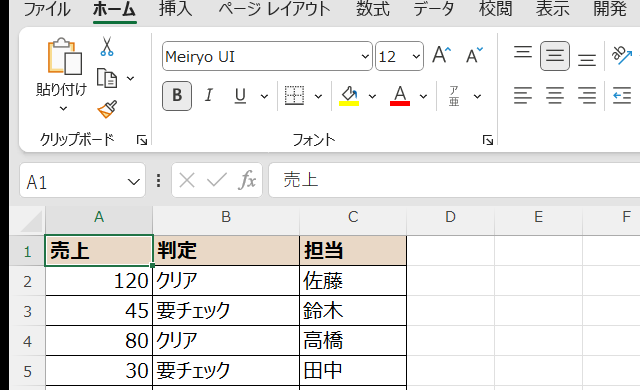Select row 3 header
Viewport: 640px width, 390px height.
pos(27,311)
